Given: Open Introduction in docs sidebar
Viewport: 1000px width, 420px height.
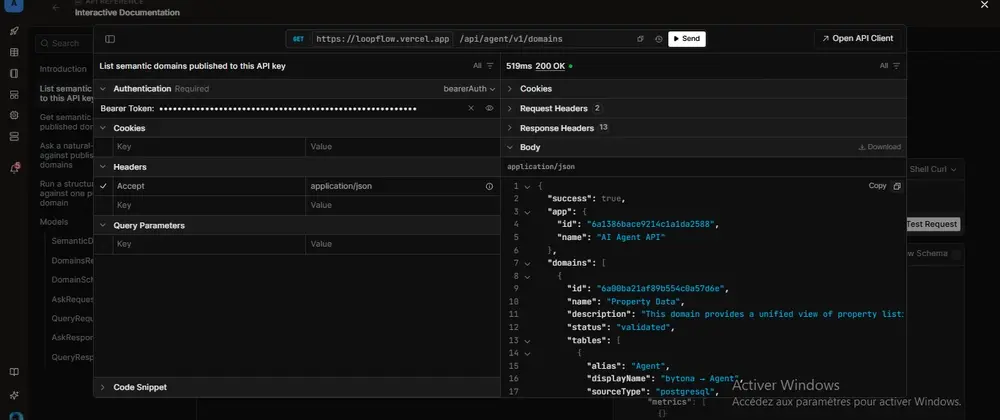Looking at the screenshot, I should click(63, 69).
